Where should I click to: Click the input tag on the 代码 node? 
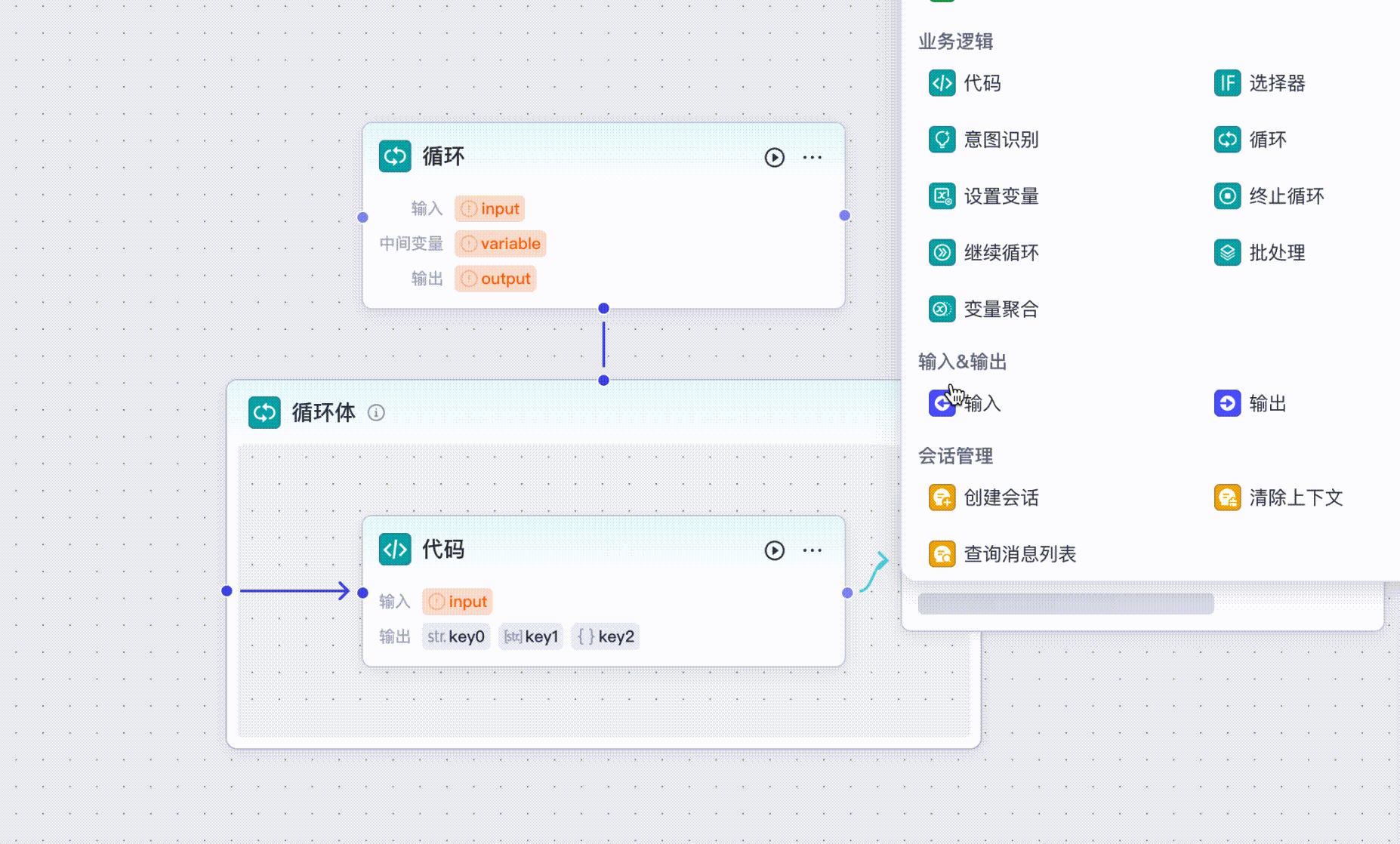coord(457,601)
